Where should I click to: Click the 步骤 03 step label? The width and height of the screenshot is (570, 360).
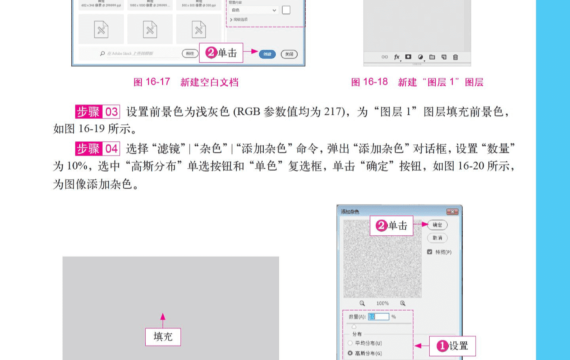97,112
